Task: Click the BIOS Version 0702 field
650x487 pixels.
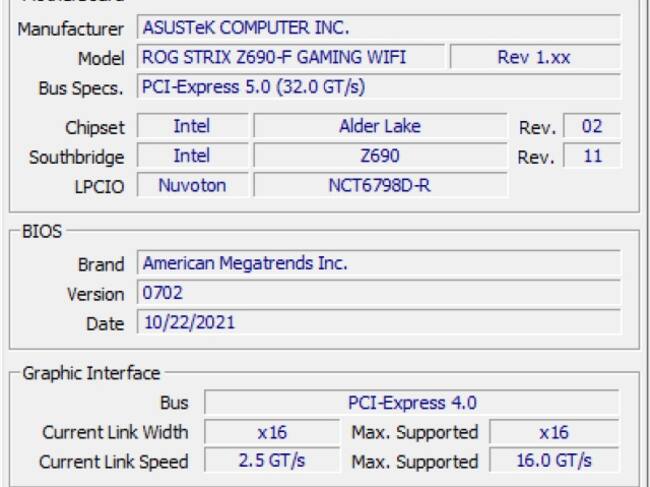Action: pyautogui.click(x=377, y=294)
